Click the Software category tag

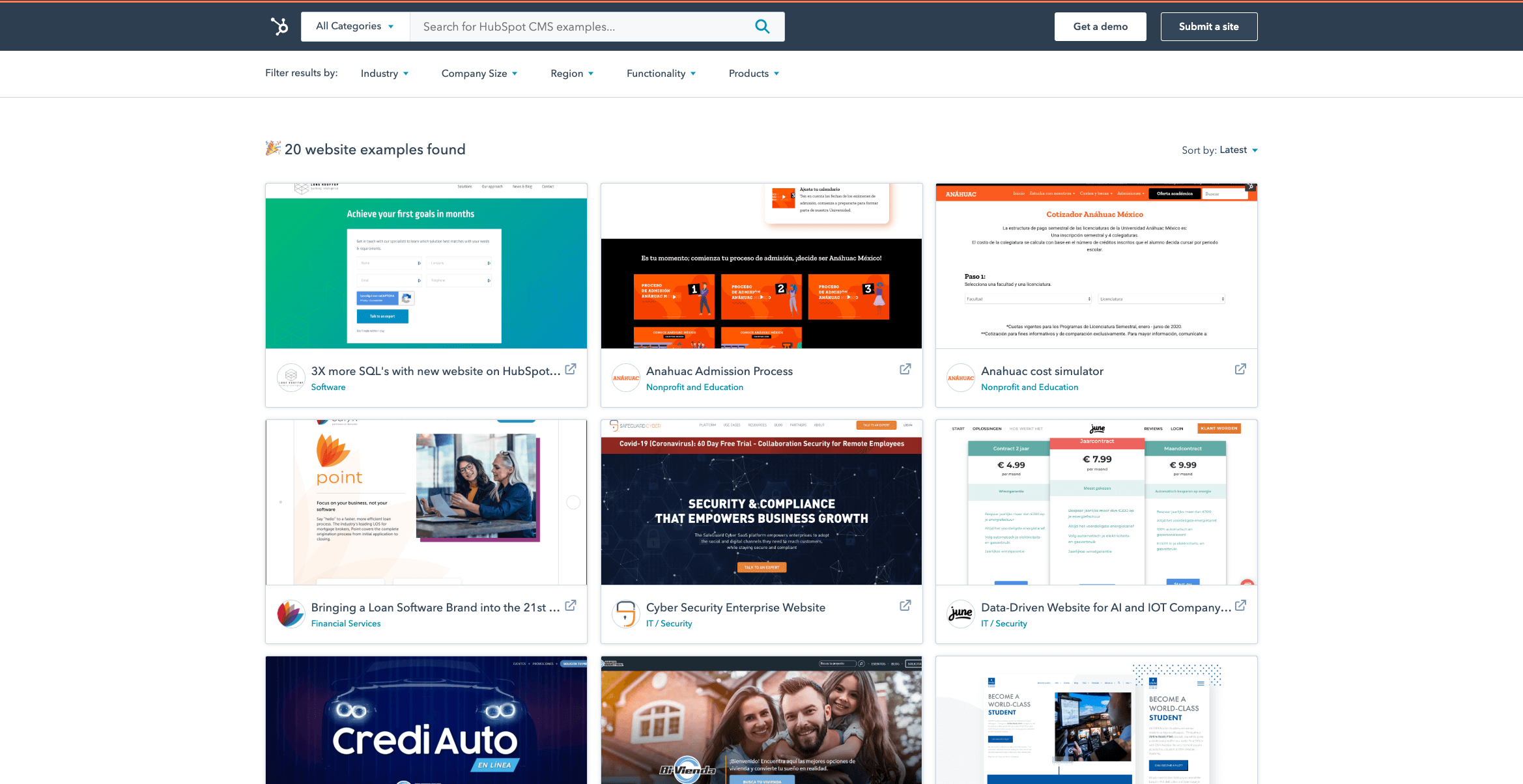[328, 387]
